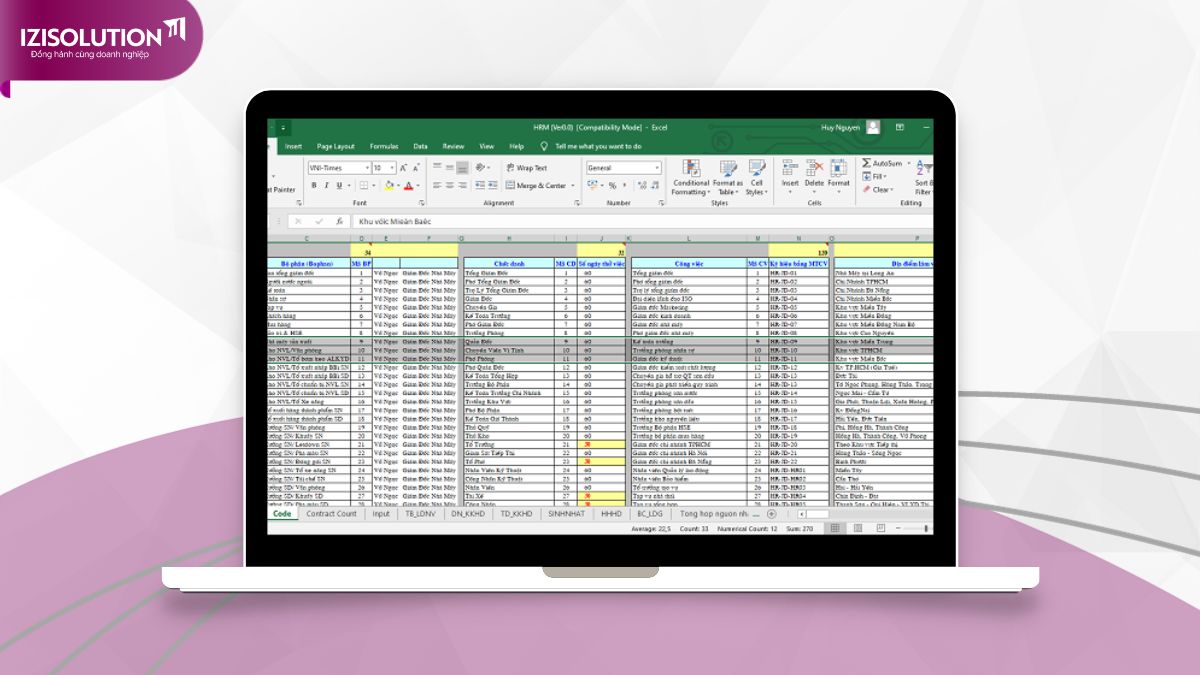The height and width of the screenshot is (675, 1200).
Task: Expand the Merge & Center dropdown arrow
Action: coord(573,186)
